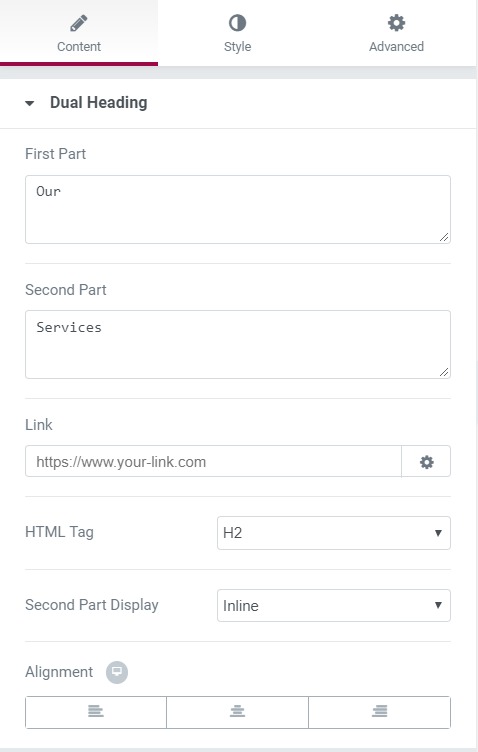Collapse the Dual Heading section arrow

click(x=30, y=103)
